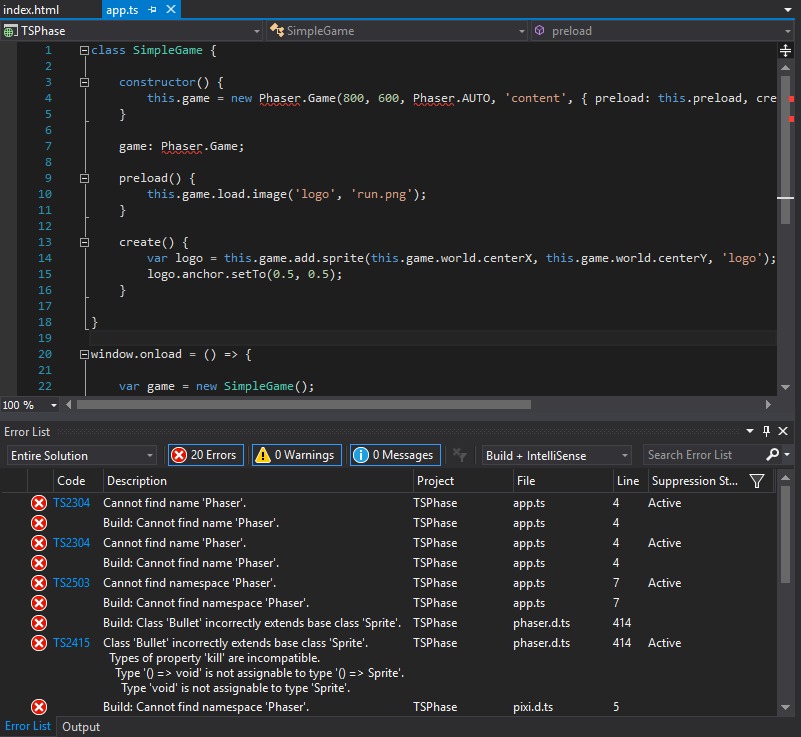Pin the app.ts tab

coord(152,9)
